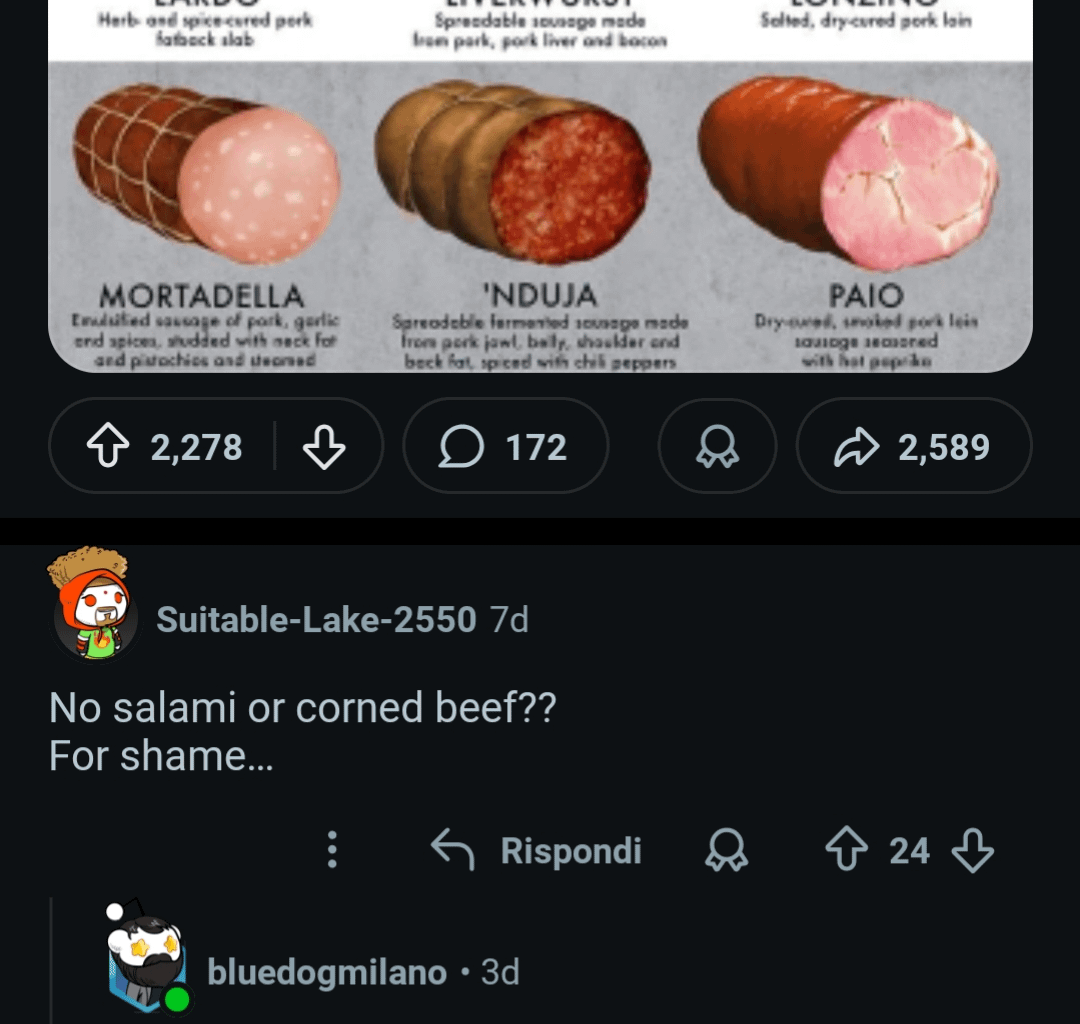Collapse the reply thread line beside bluedogmilano
This screenshot has height=1024, width=1080.
click(52, 960)
